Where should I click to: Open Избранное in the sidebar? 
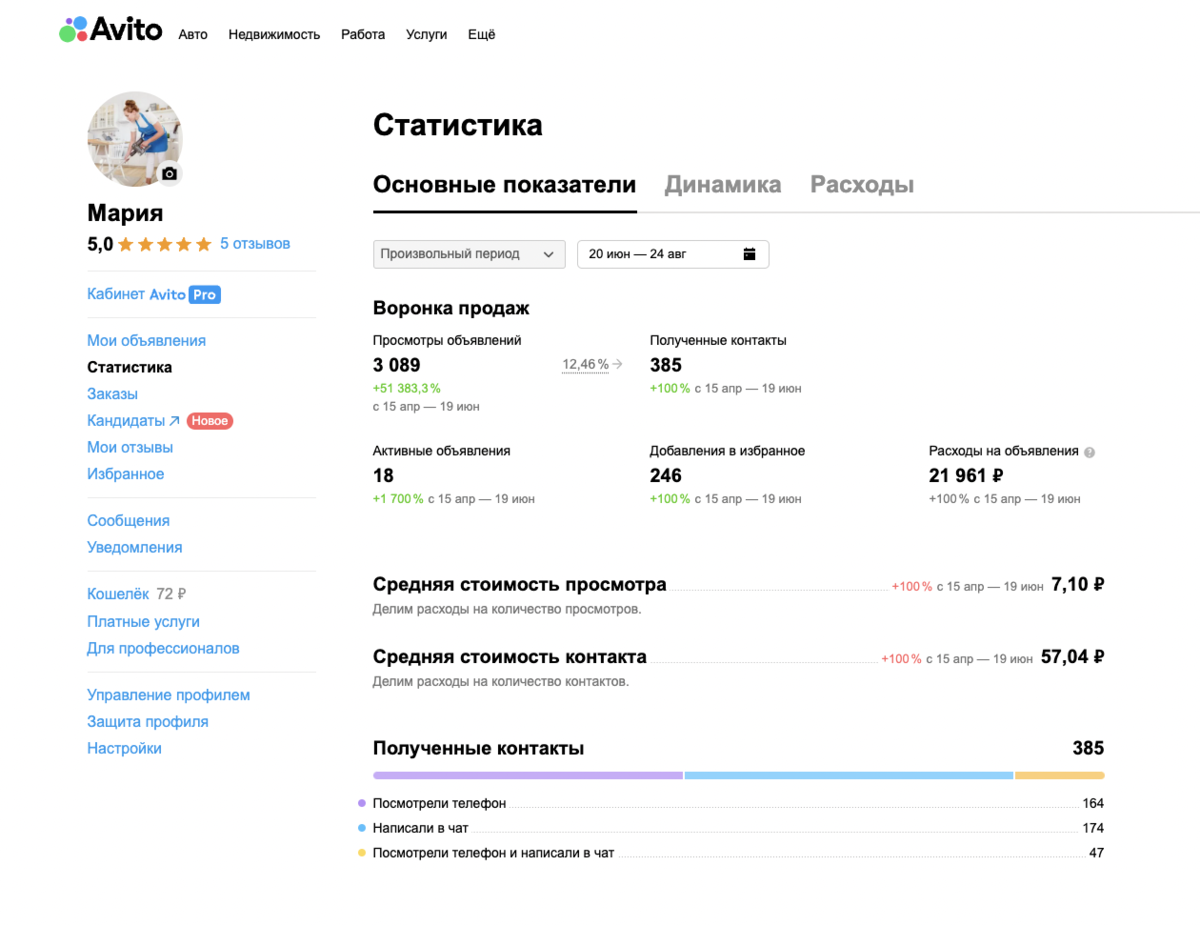(125, 474)
